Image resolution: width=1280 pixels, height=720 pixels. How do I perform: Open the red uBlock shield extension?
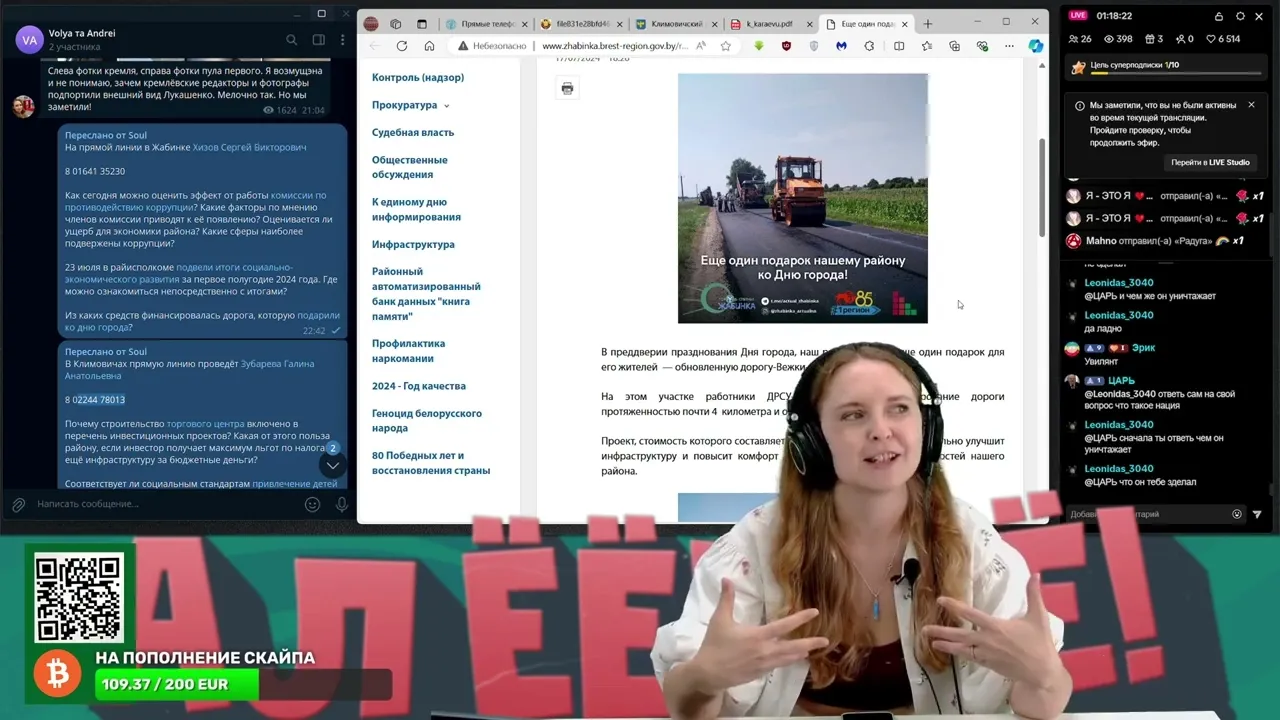786,46
